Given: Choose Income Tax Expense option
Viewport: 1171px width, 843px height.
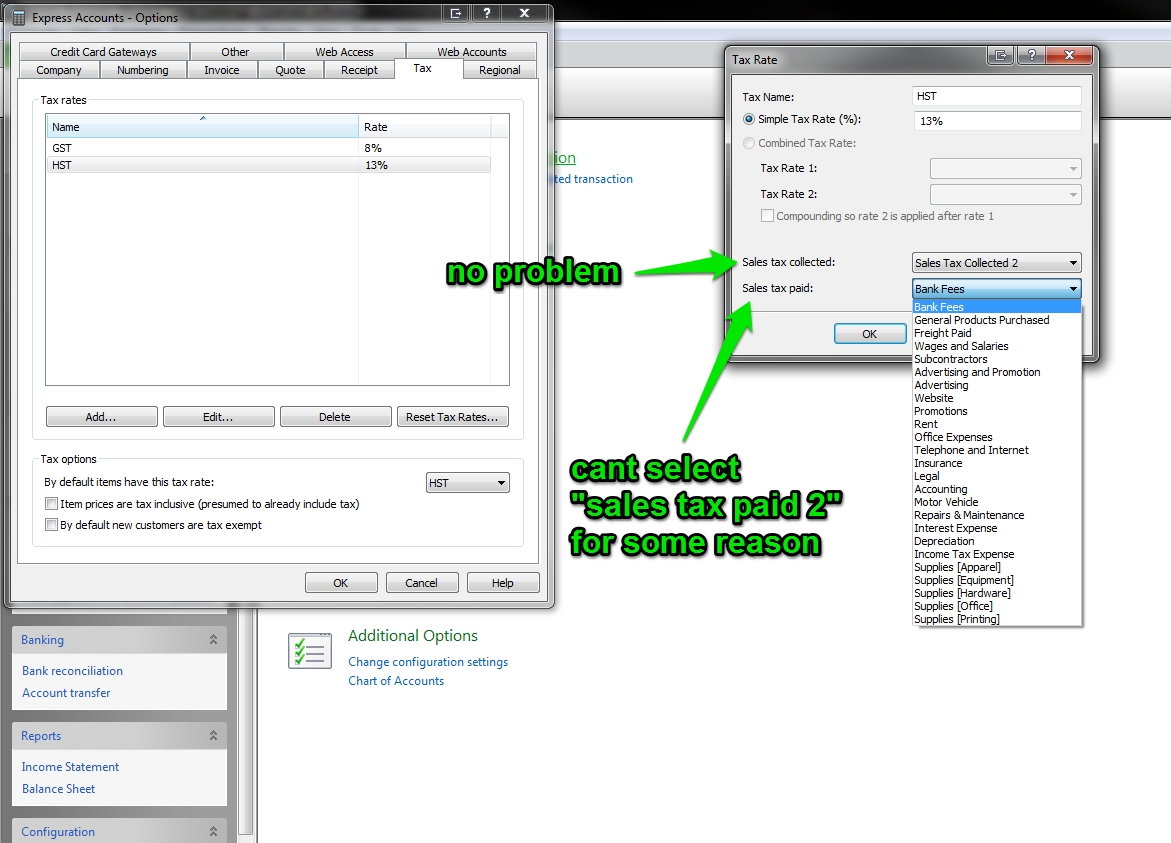Looking at the screenshot, I should (x=997, y=554).
